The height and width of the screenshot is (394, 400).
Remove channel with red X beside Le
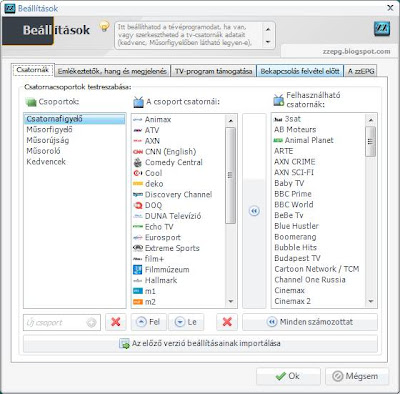[x=227, y=322]
